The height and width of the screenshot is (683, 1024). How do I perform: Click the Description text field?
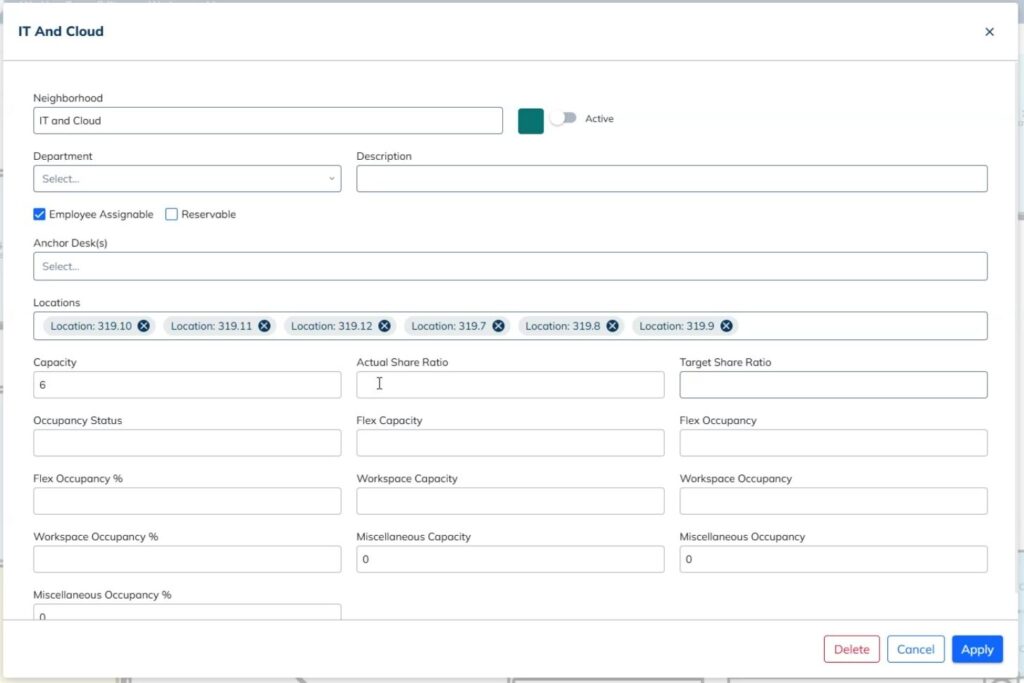[x=671, y=179]
